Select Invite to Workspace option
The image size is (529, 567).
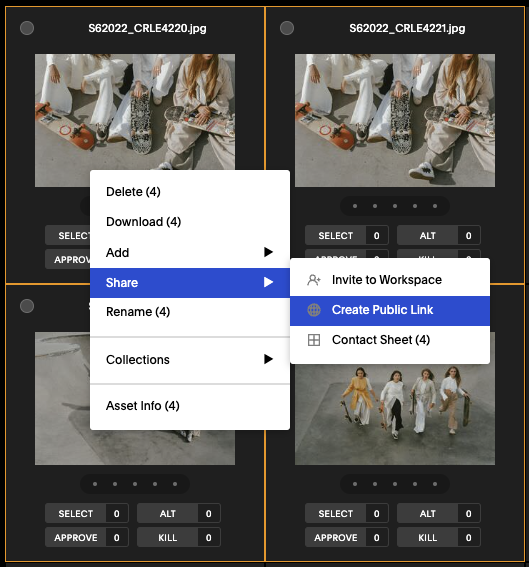[390, 280]
